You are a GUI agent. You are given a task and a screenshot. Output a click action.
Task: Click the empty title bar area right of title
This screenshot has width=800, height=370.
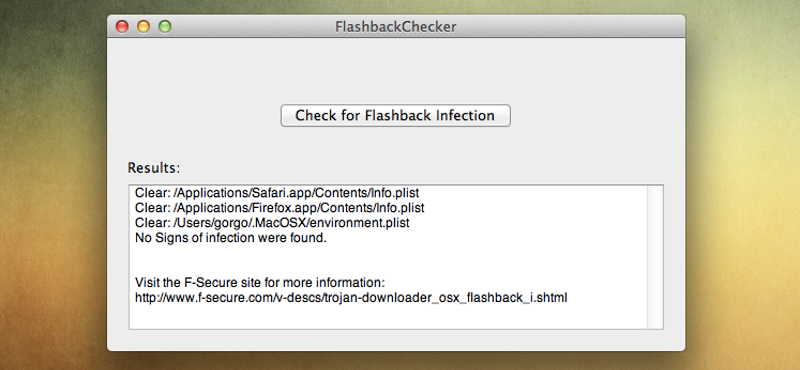coord(569,27)
